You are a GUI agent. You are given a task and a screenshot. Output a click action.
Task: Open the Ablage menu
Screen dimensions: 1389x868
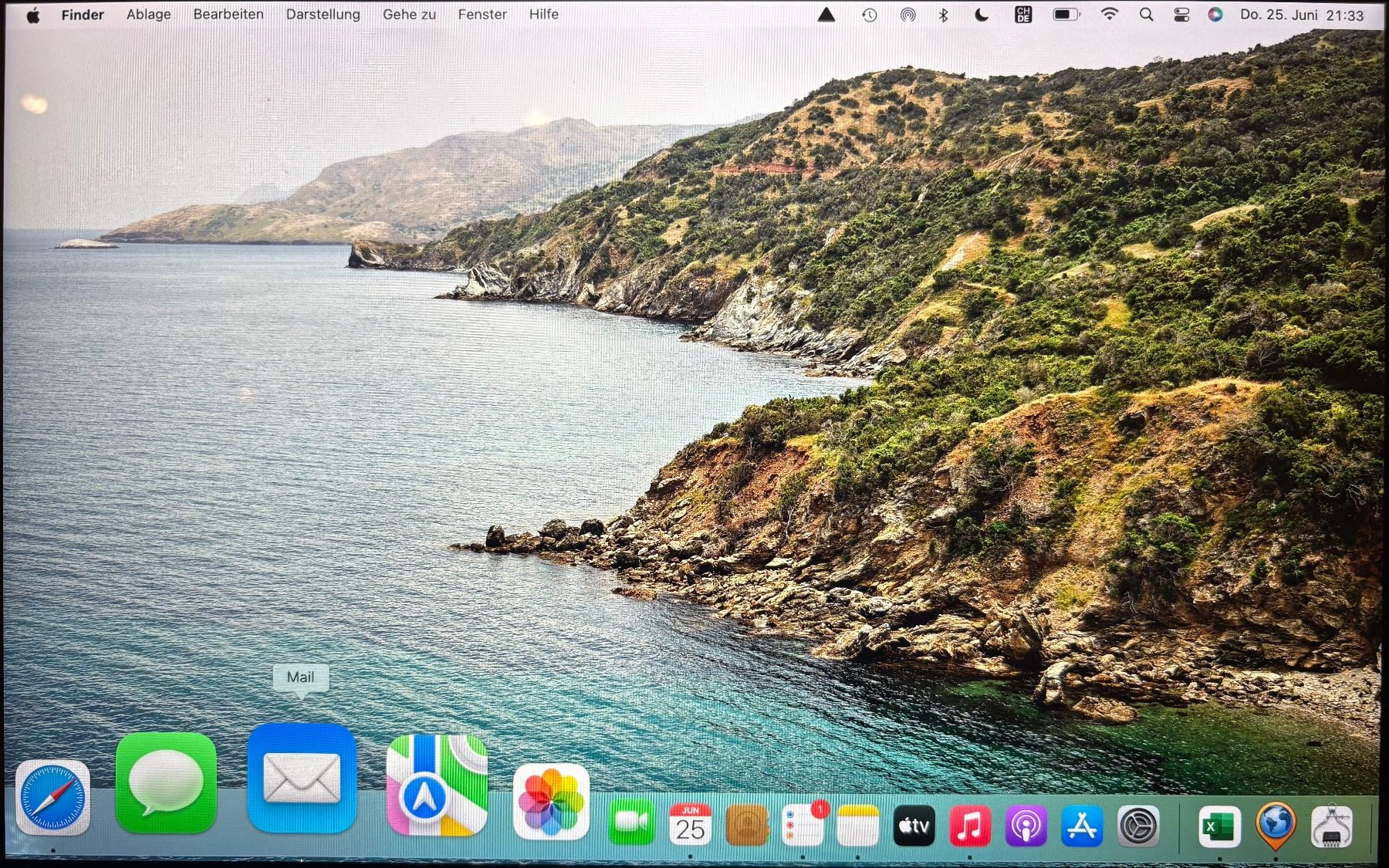[x=149, y=15]
